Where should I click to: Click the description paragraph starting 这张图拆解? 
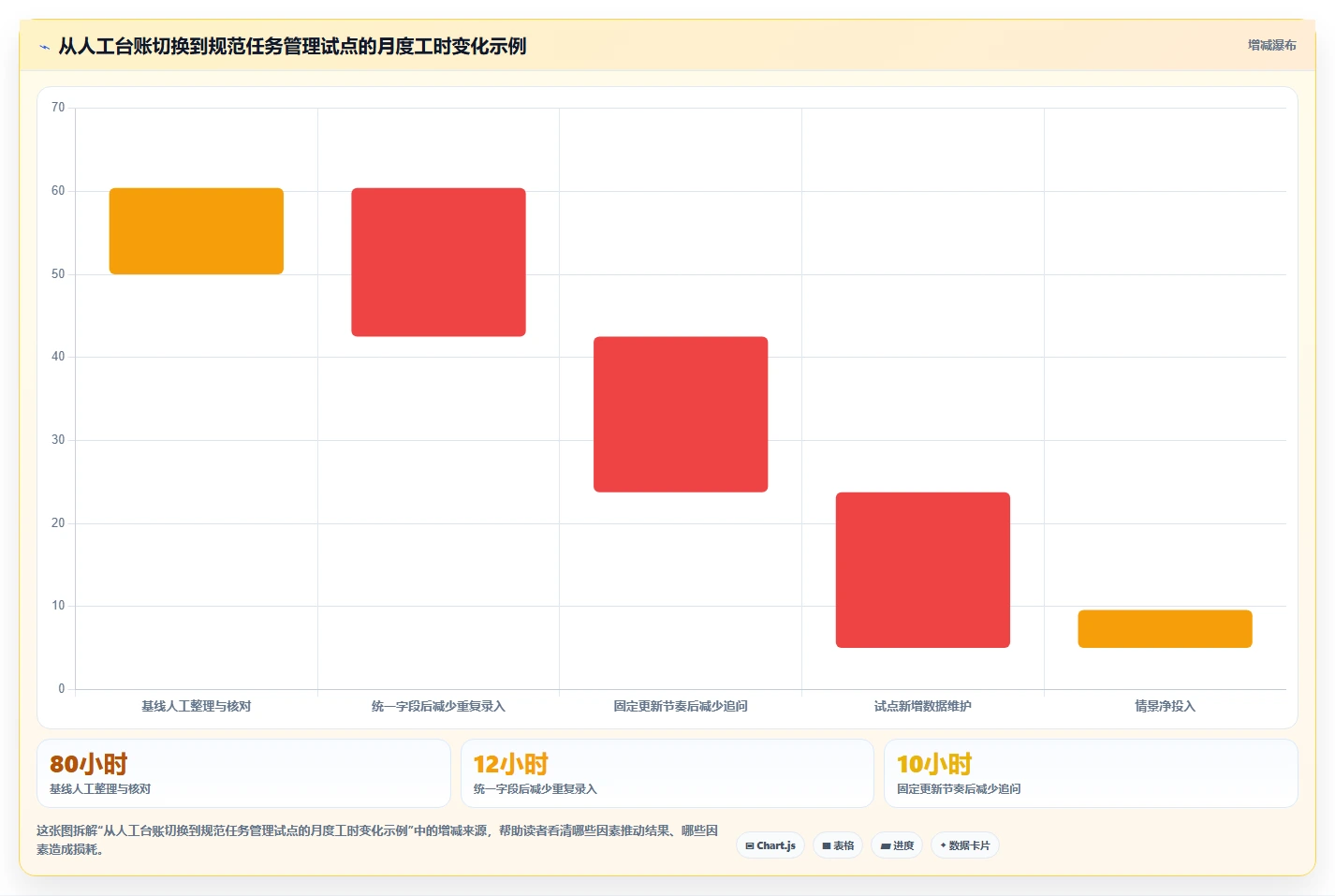(378, 840)
